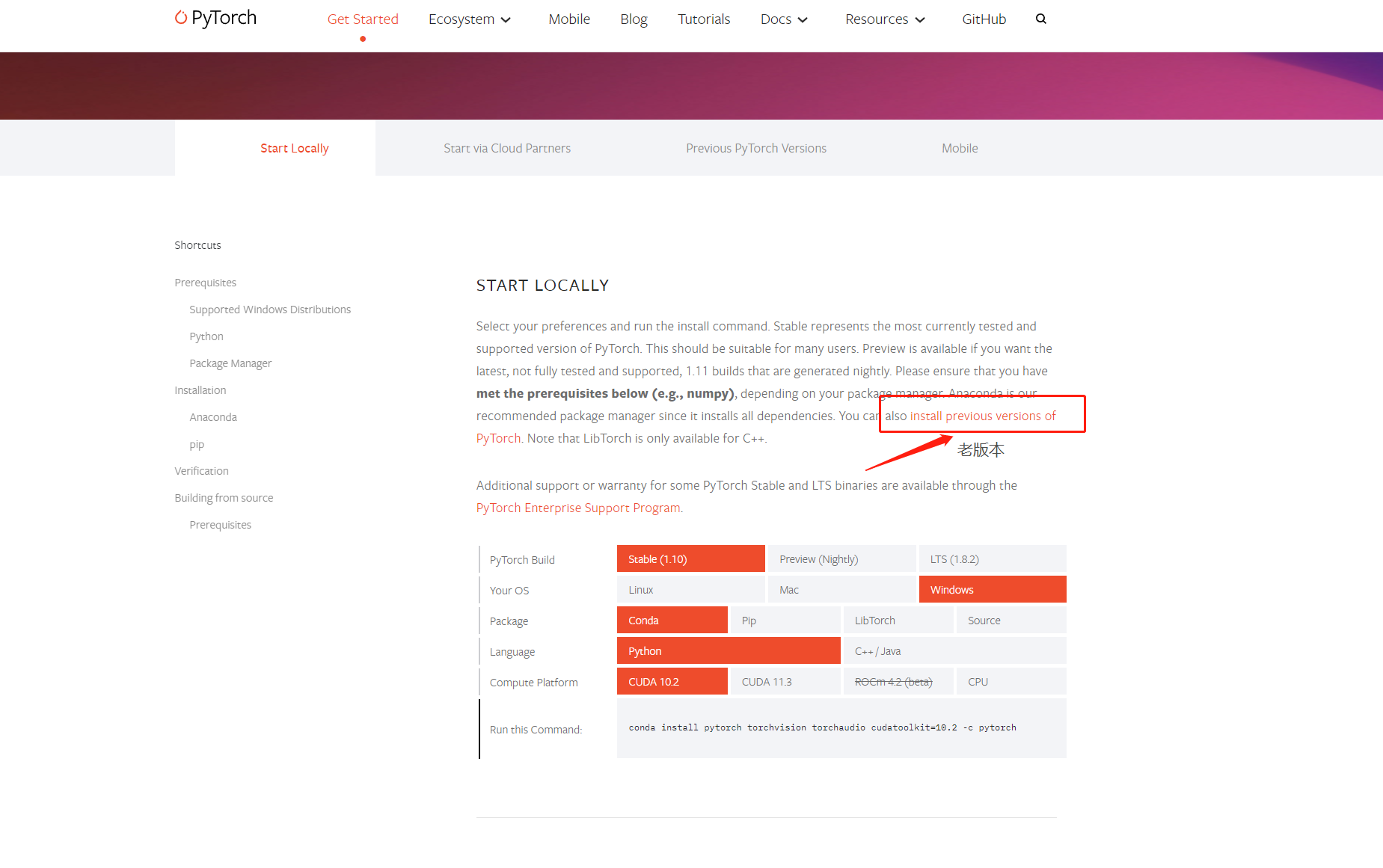
Task: Click the PyTorch logo
Action: (x=215, y=18)
